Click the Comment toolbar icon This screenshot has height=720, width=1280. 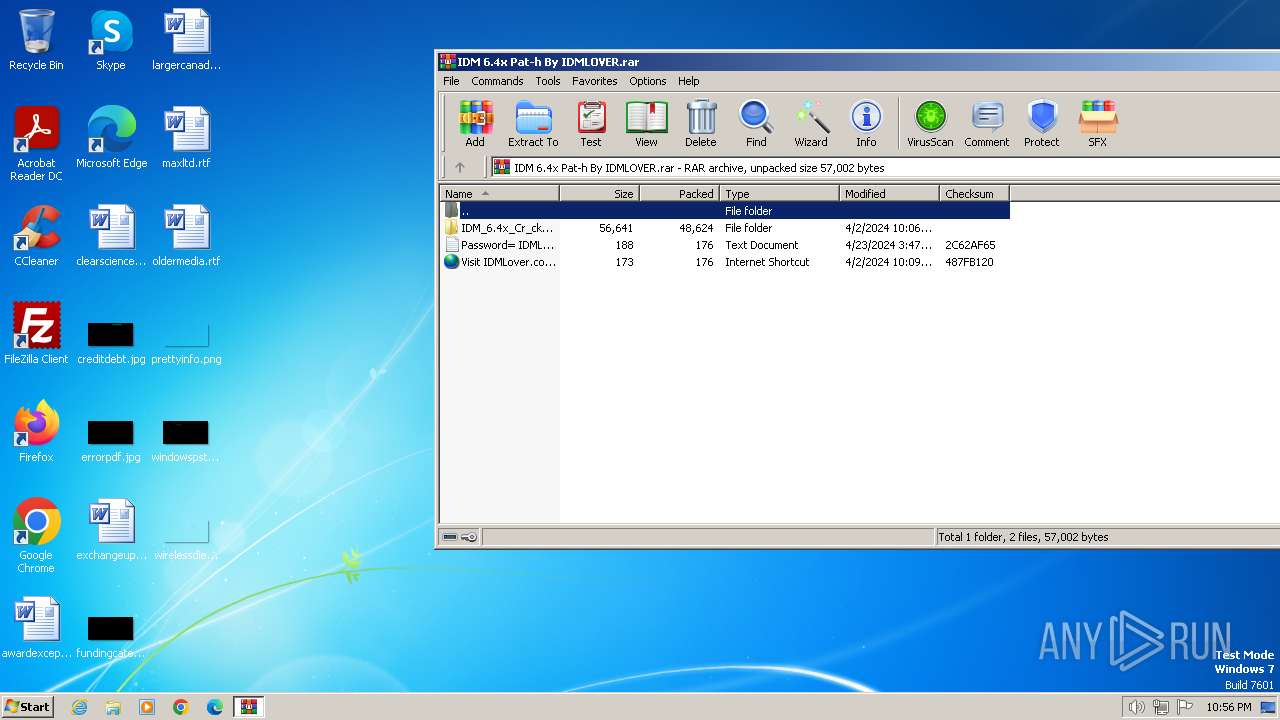[x=987, y=124]
